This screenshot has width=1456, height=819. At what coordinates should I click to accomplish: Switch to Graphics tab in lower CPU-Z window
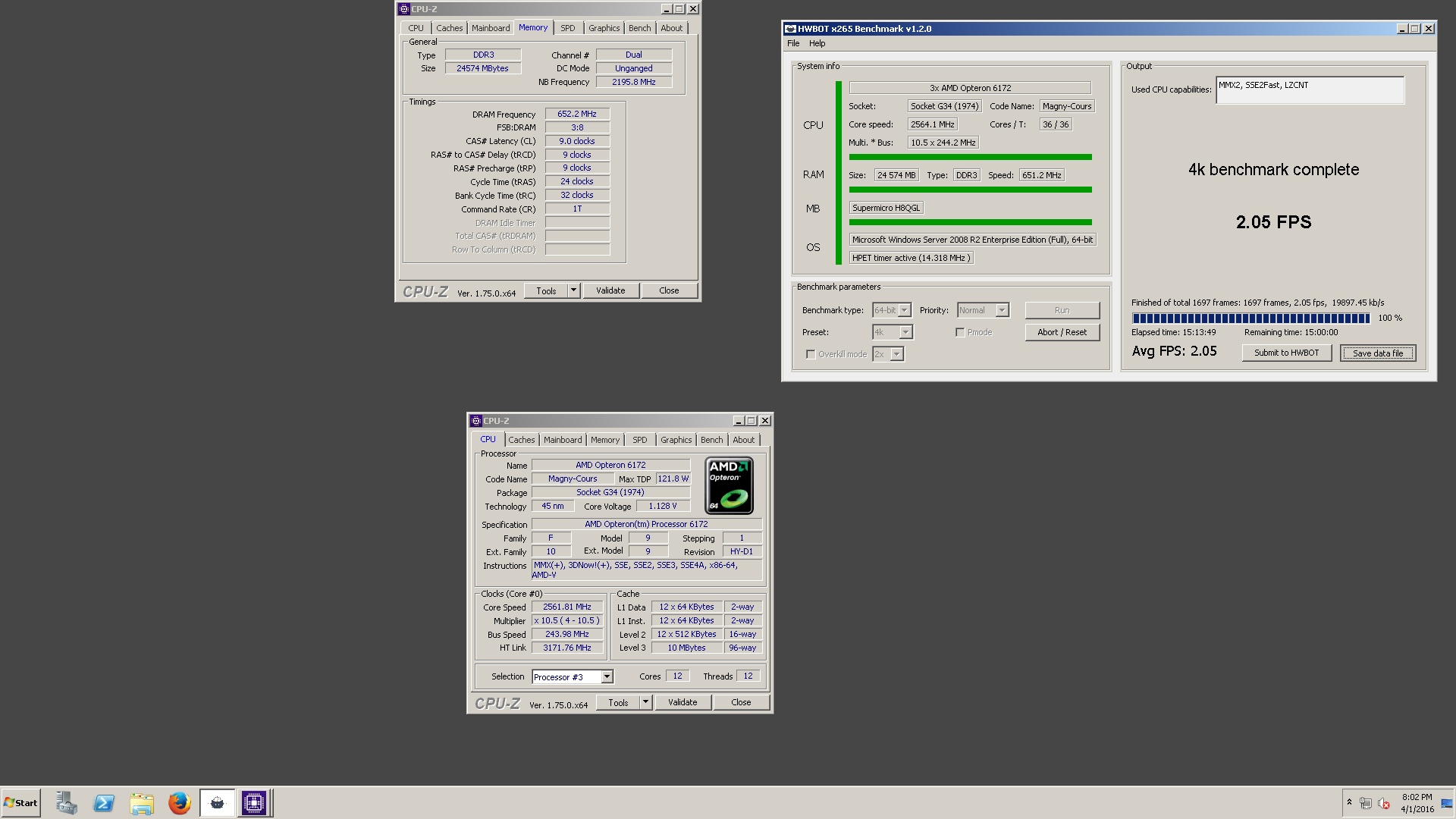[676, 440]
